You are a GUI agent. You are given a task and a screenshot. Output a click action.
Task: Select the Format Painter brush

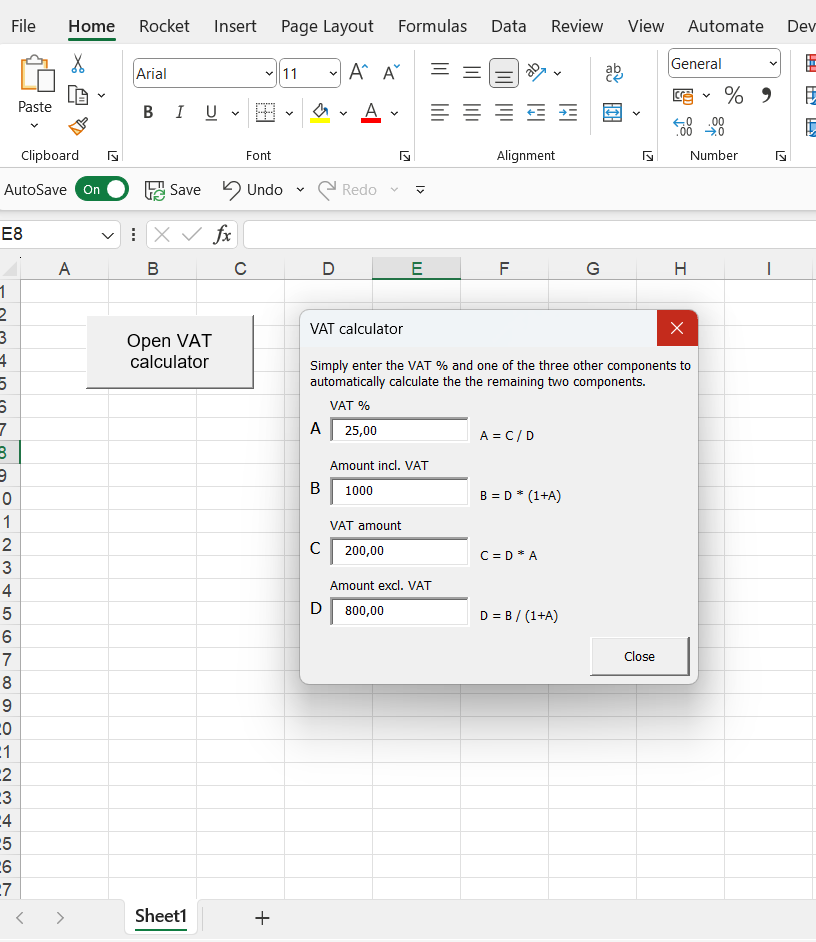[x=78, y=126]
